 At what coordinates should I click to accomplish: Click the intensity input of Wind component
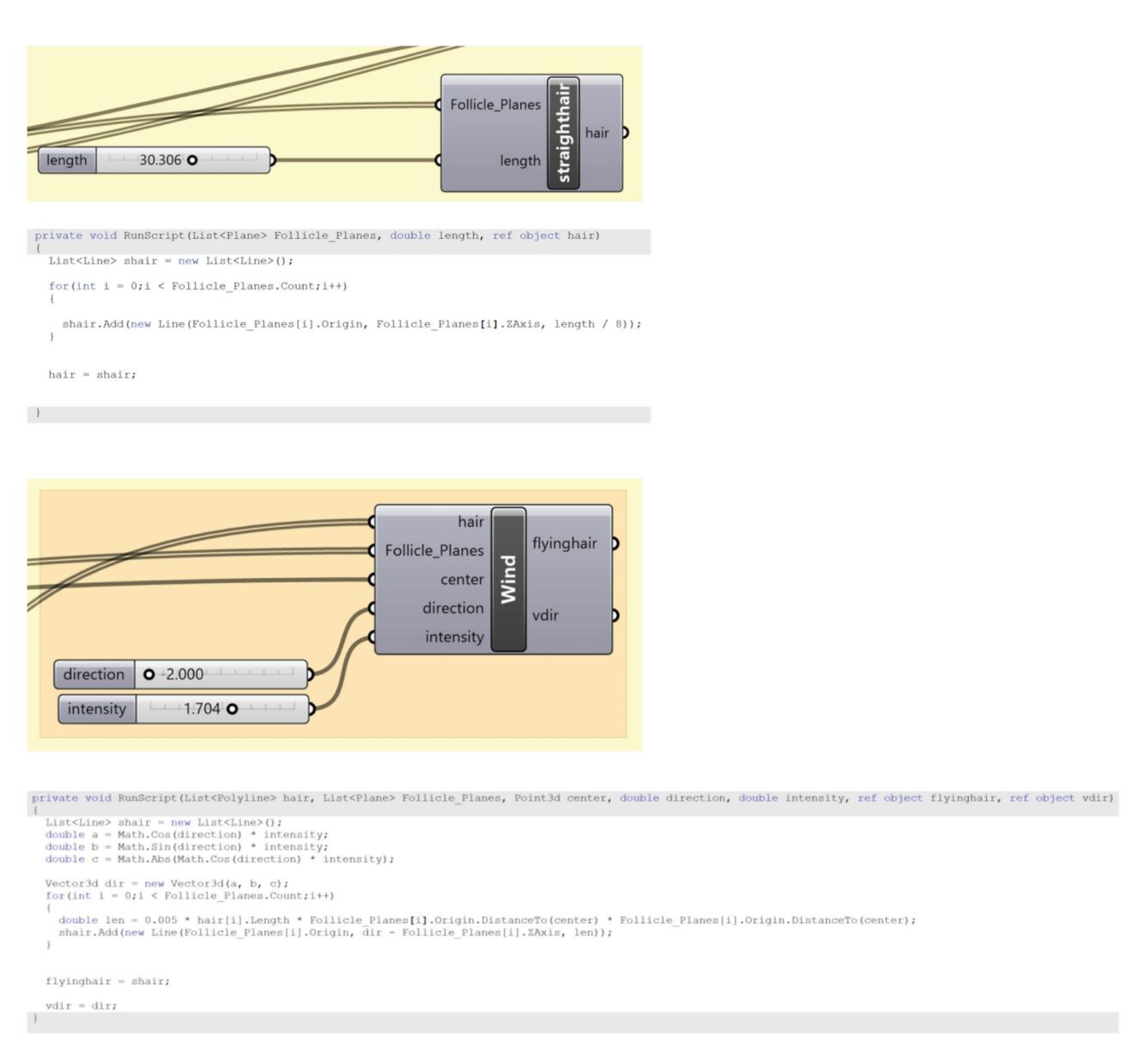click(x=454, y=637)
